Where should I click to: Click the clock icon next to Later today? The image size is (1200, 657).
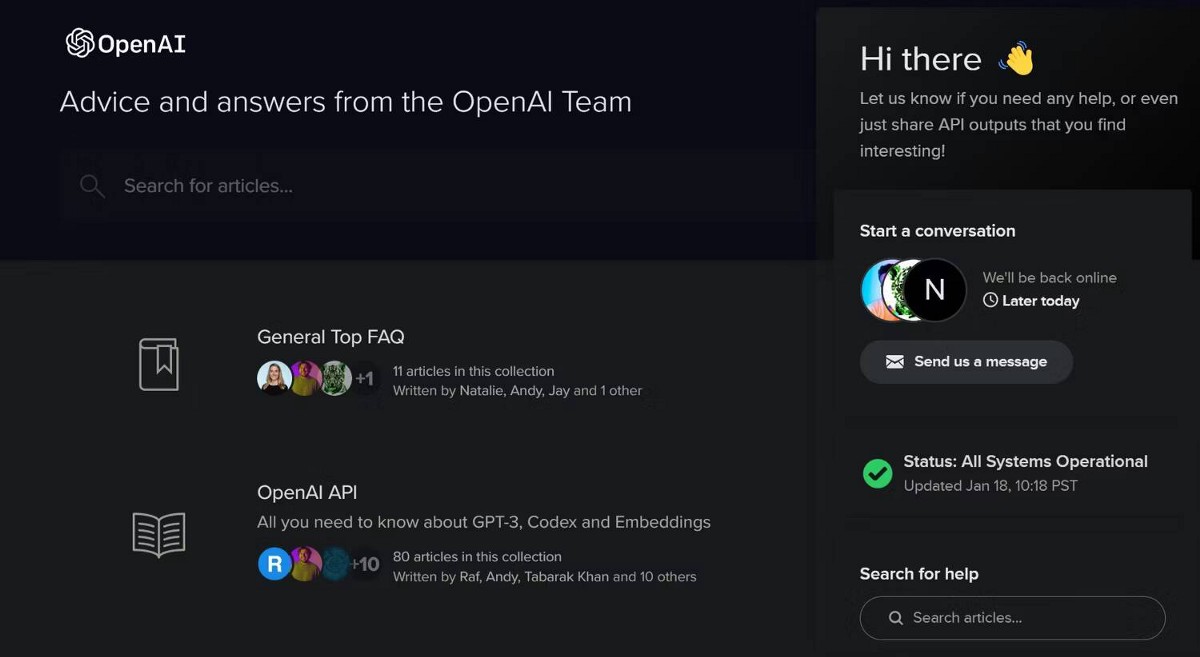coord(990,300)
